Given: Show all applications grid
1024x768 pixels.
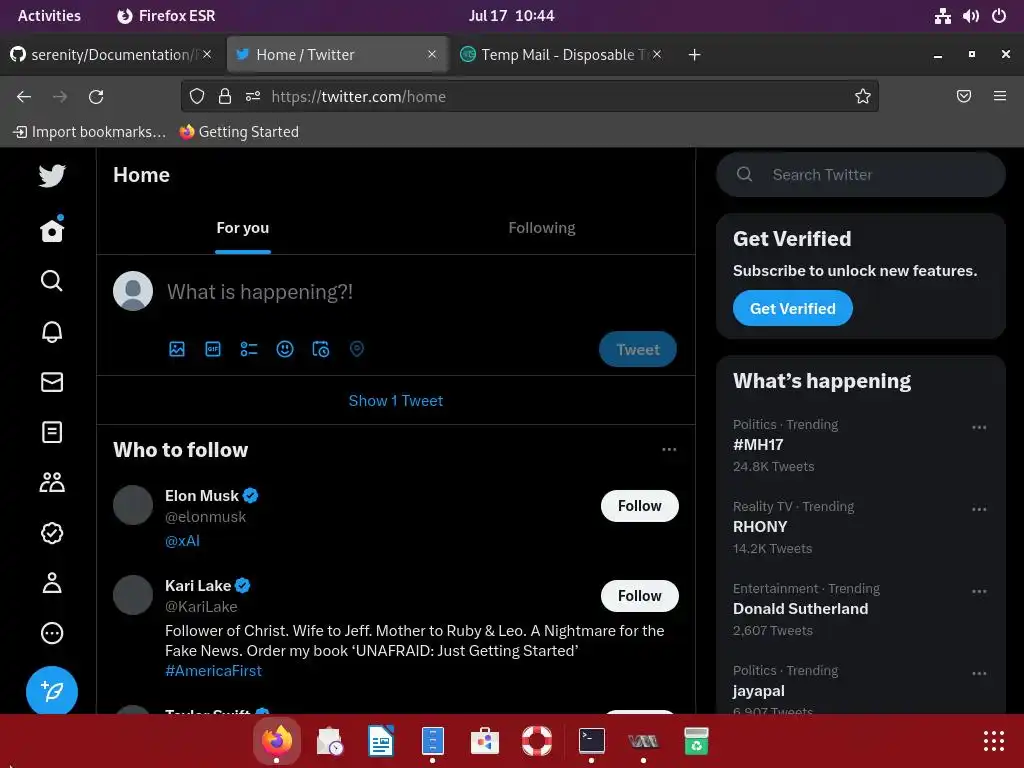Looking at the screenshot, I should tap(993, 741).
